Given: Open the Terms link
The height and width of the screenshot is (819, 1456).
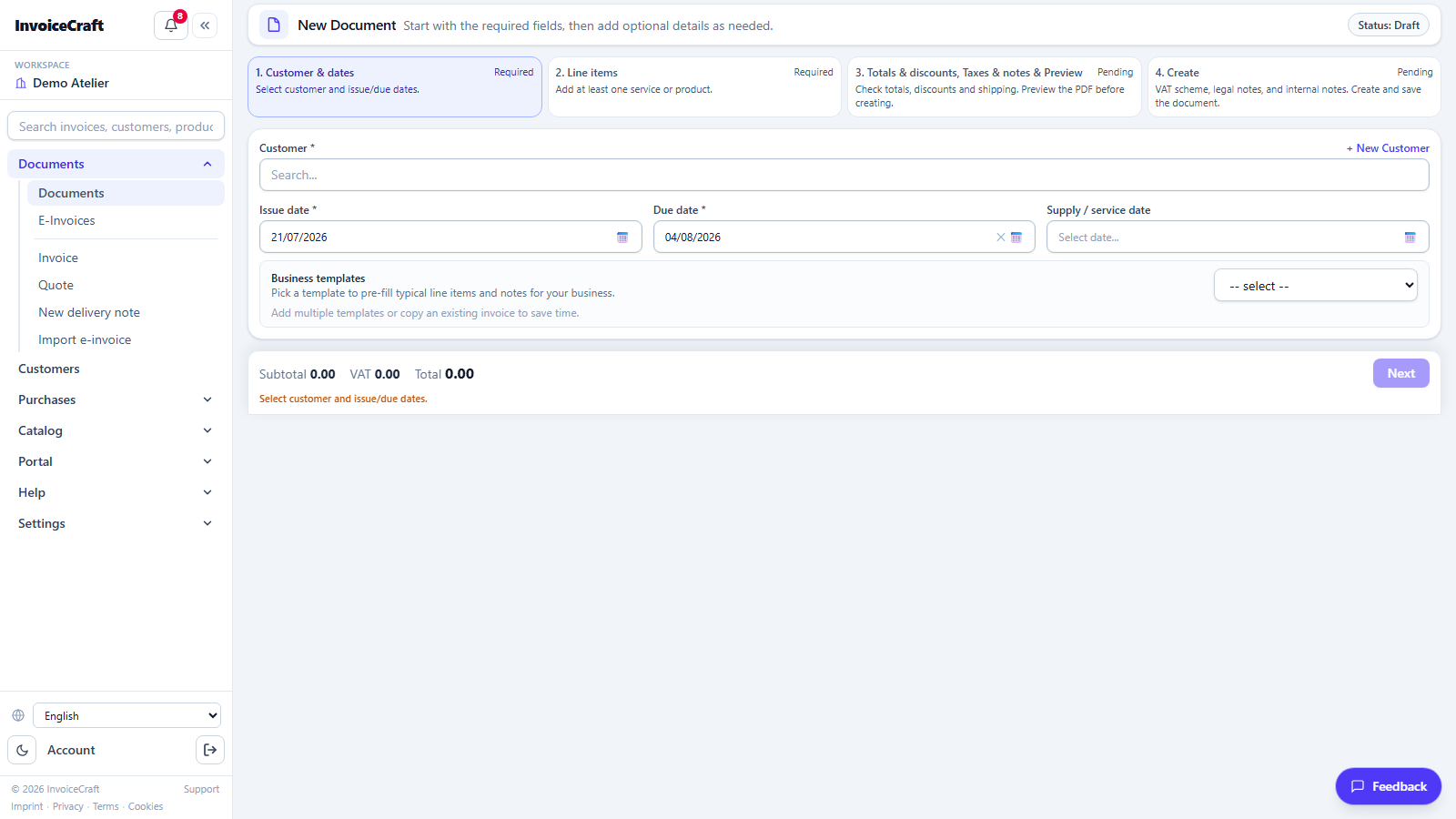Looking at the screenshot, I should [x=106, y=806].
